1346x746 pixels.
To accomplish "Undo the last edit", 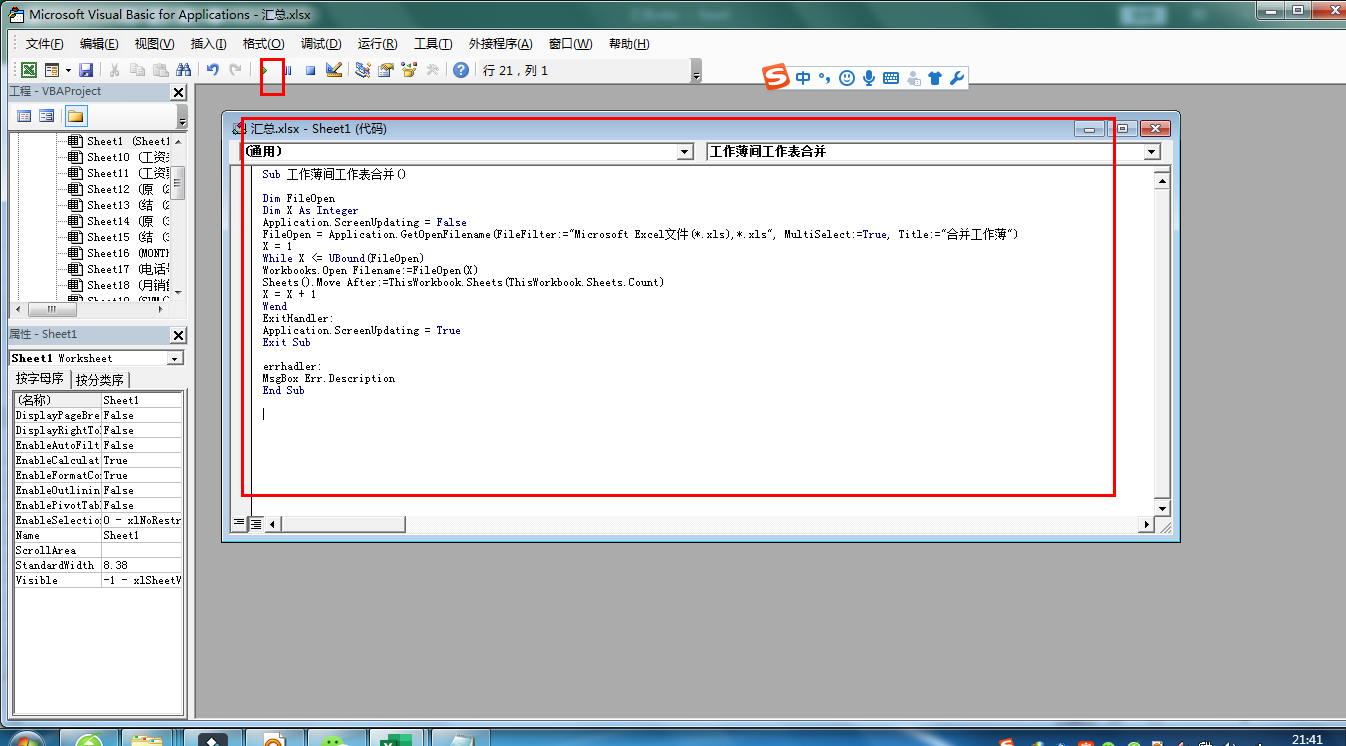I will [212, 70].
